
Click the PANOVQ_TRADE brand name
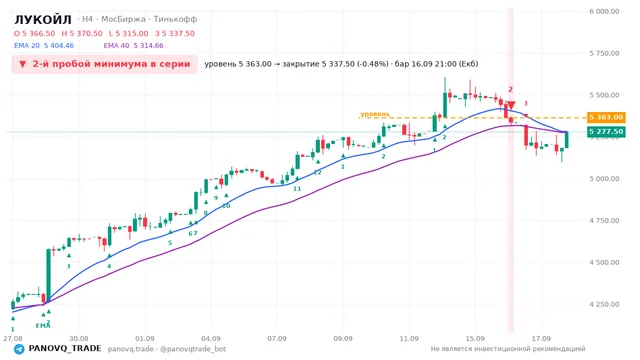[65, 349]
